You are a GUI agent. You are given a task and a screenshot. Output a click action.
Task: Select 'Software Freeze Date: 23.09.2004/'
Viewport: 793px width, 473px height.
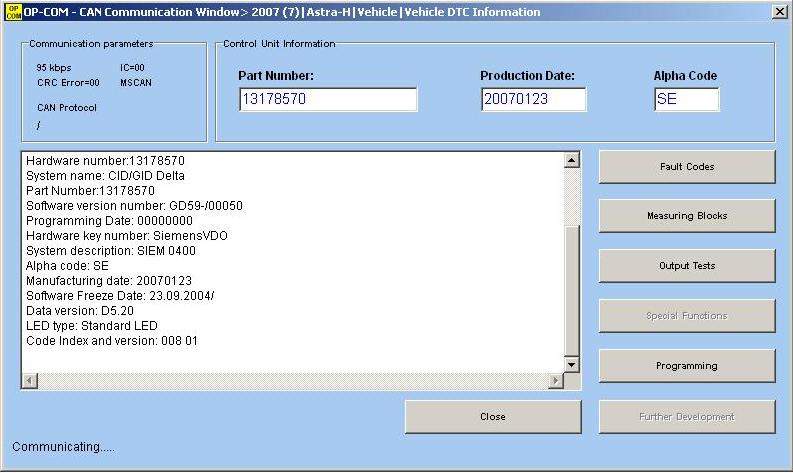(x=120, y=295)
